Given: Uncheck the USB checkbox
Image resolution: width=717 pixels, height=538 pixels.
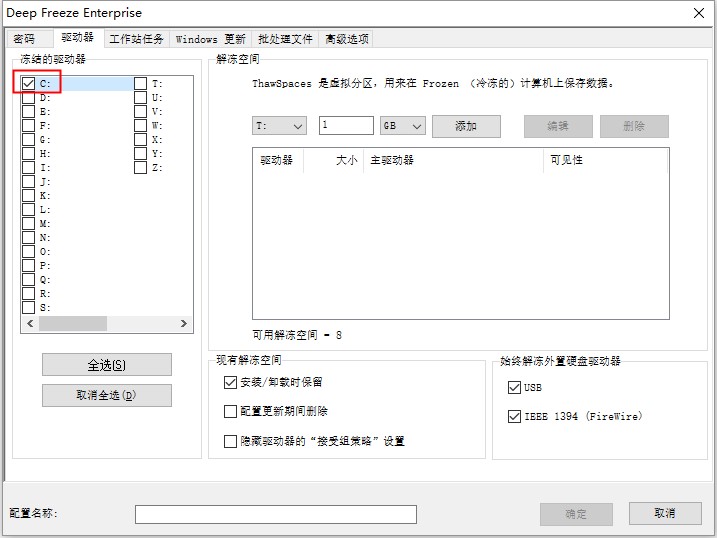Looking at the screenshot, I should click(x=514, y=388).
